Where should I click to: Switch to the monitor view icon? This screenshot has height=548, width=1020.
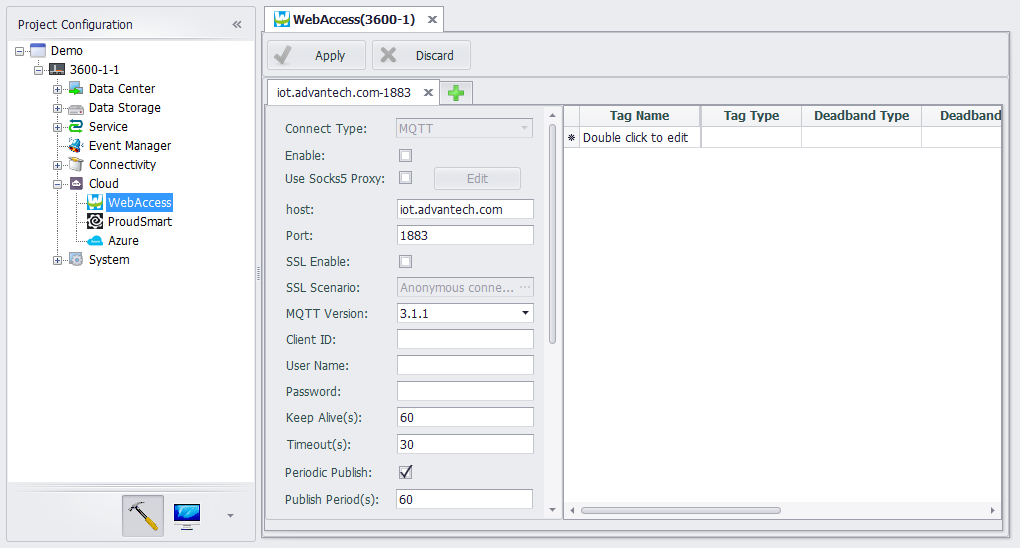tap(186, 515)
